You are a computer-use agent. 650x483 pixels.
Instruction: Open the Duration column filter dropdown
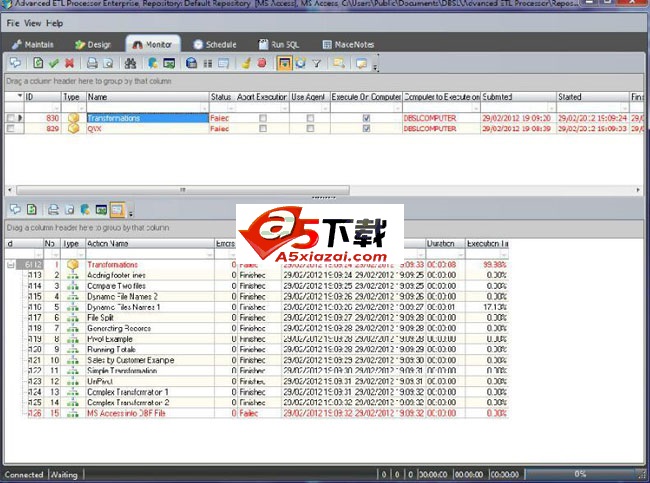pyautogui.click(x=460, y=254)
